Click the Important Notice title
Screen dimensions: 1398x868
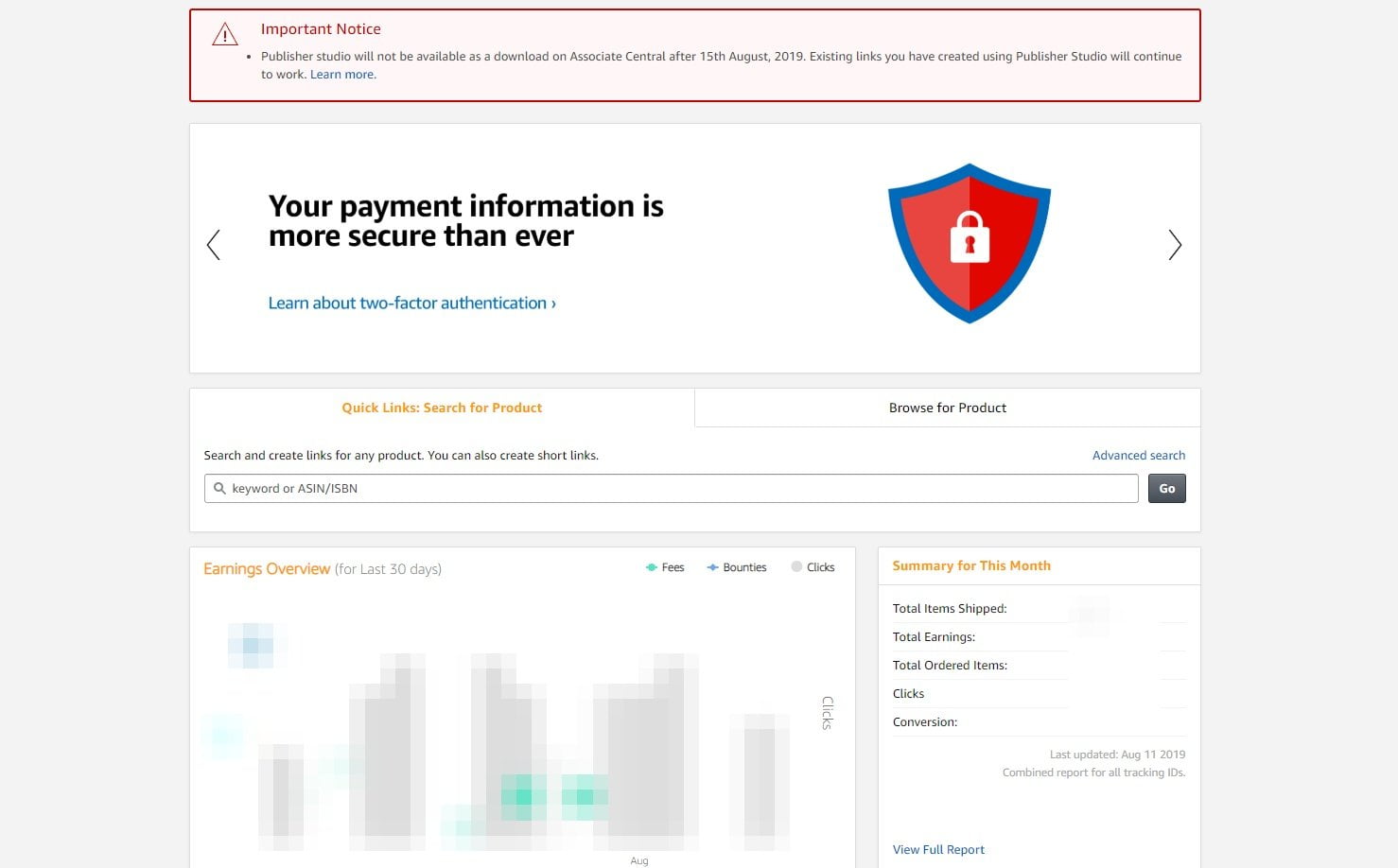[321, 29]
